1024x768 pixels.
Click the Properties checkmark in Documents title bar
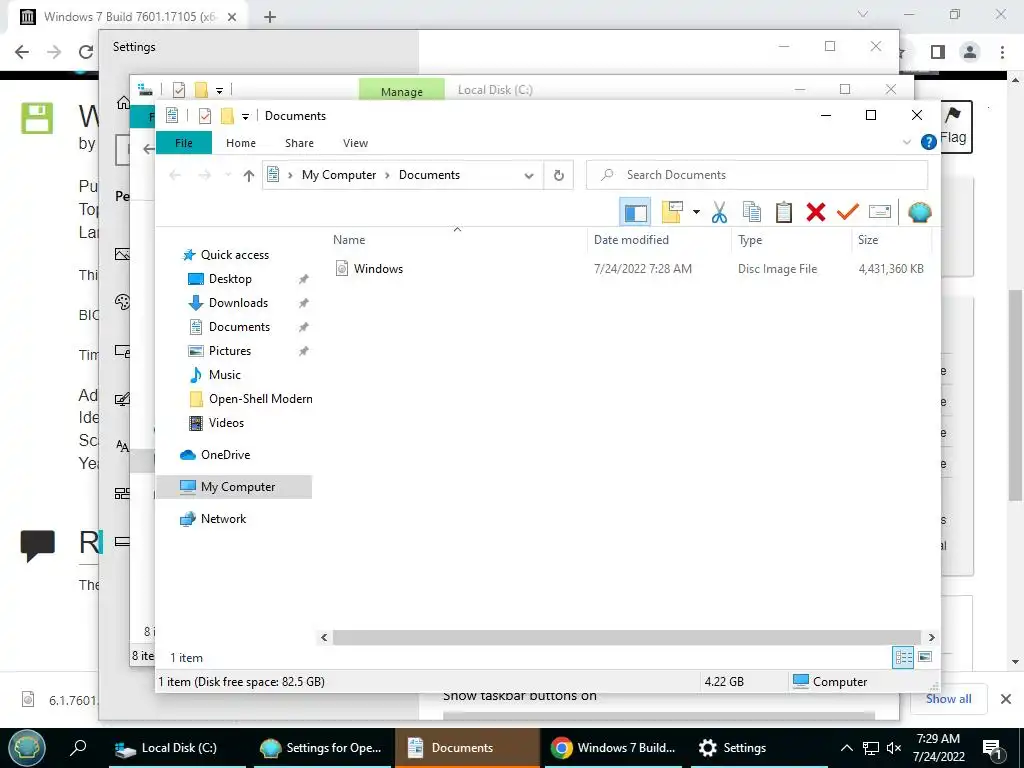[x=204, y=116]
